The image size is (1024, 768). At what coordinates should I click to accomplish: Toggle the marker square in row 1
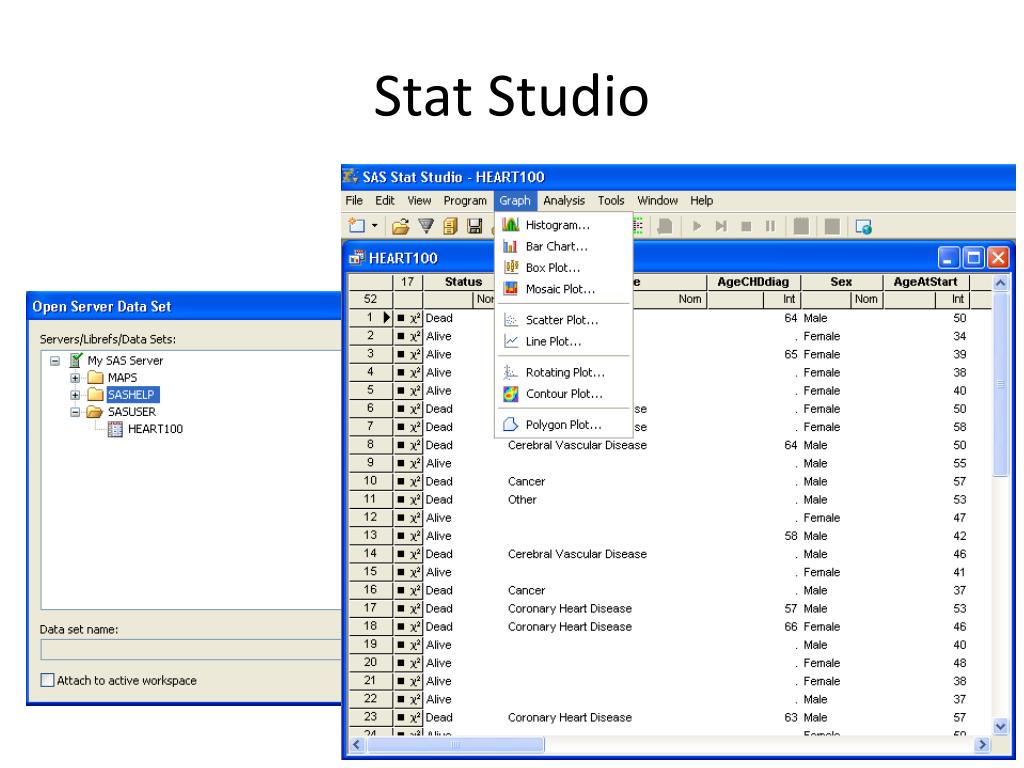pos(400,318)
